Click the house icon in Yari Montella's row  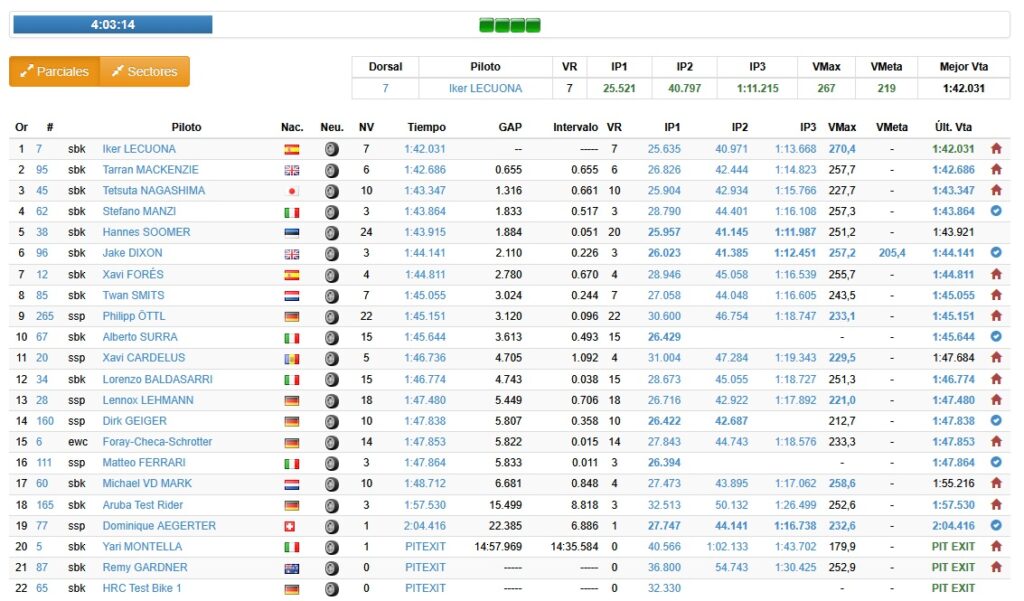coord(996,546)
